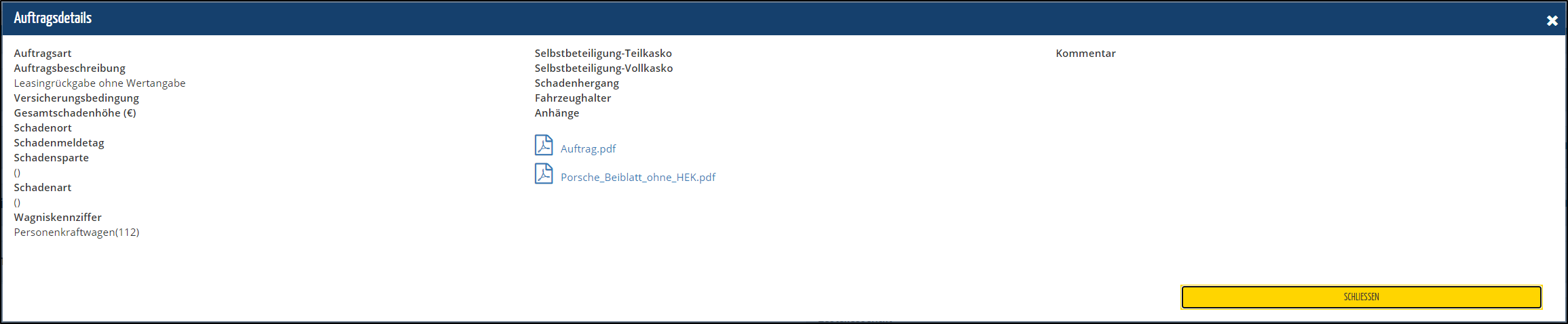
Task: Click the Auftragsdetails dialog title
Action: click(53, 18)
